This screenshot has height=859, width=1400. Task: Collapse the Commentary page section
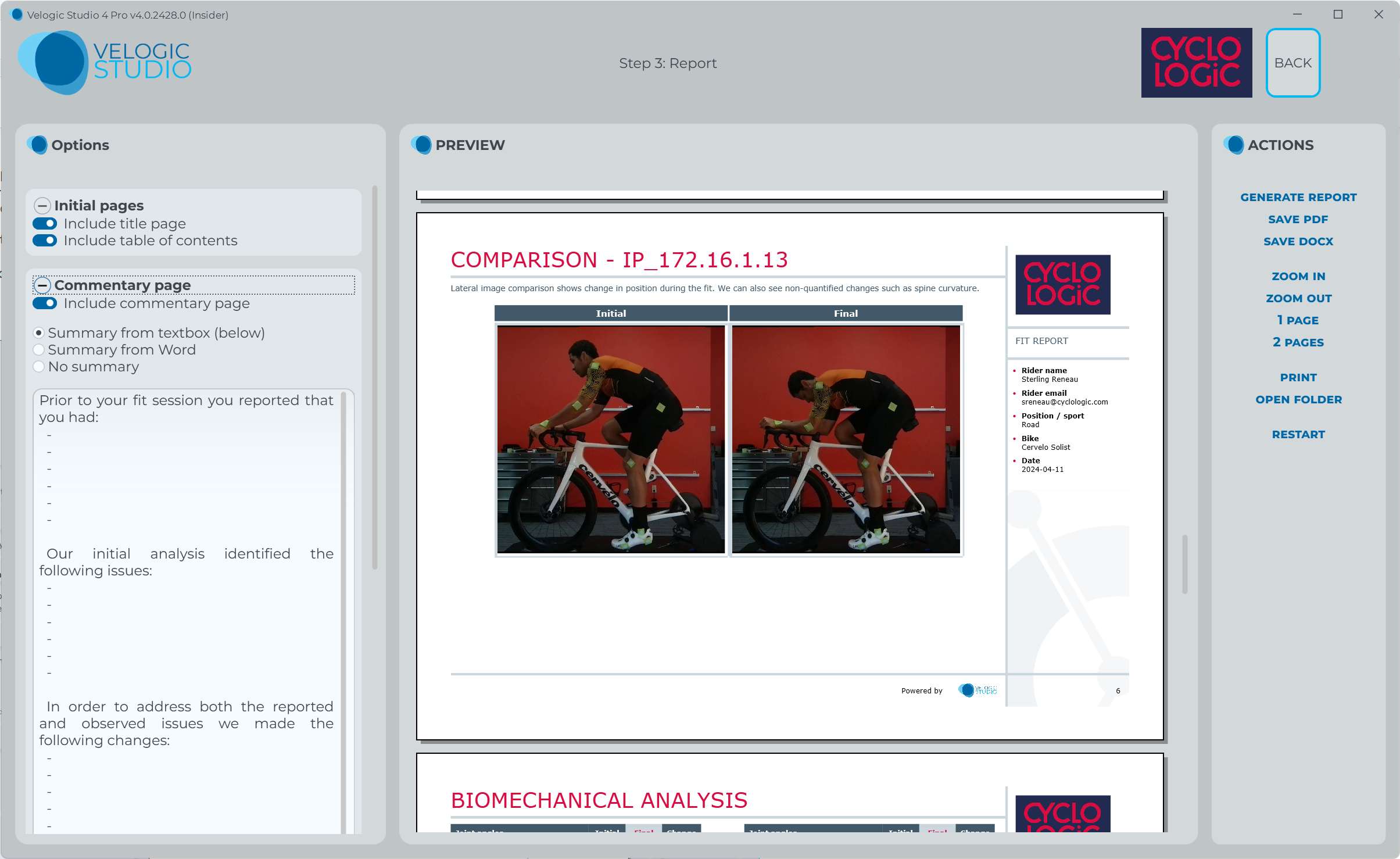42,285
